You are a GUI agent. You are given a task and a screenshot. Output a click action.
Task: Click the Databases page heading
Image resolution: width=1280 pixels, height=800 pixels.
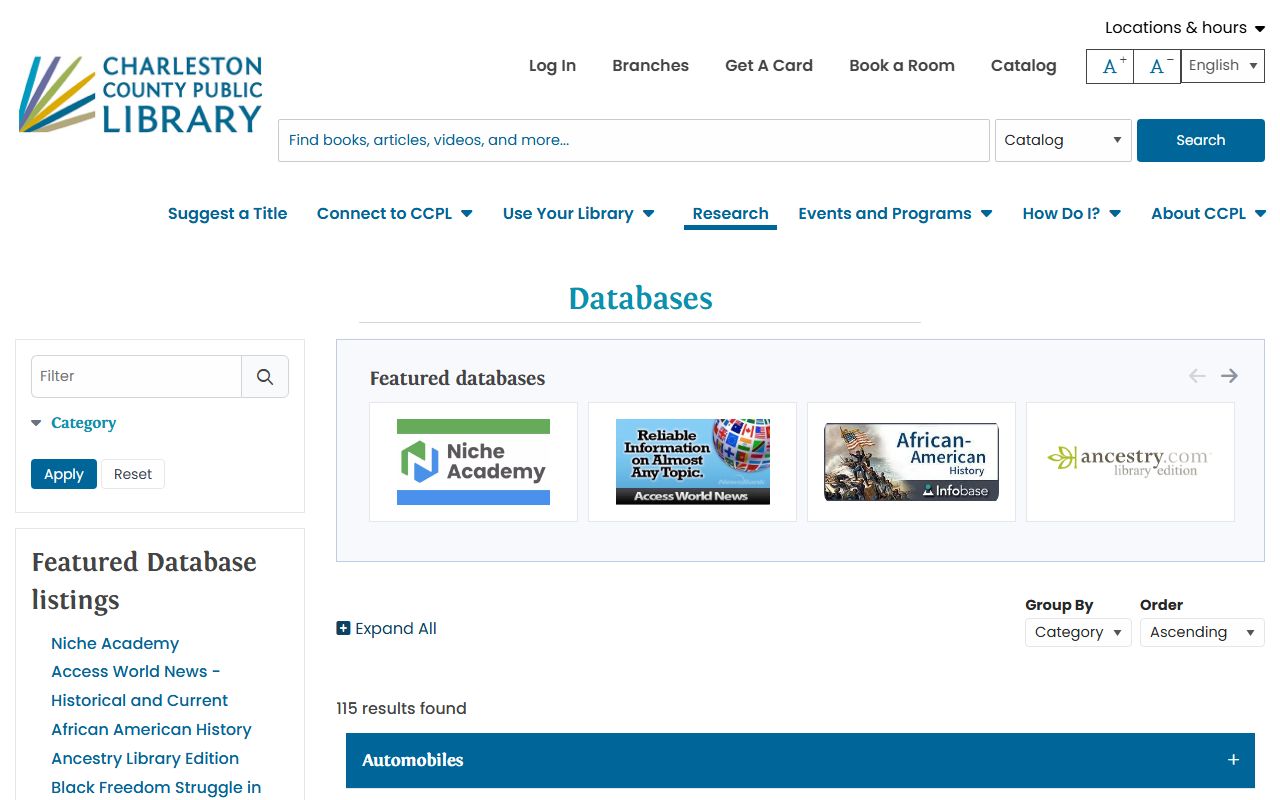click(x=640, y=298)
